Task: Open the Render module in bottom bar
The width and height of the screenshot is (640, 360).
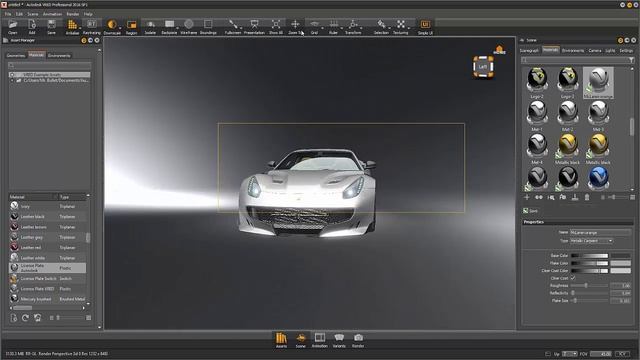Action: pyautogui.click(x=358, y=338)
